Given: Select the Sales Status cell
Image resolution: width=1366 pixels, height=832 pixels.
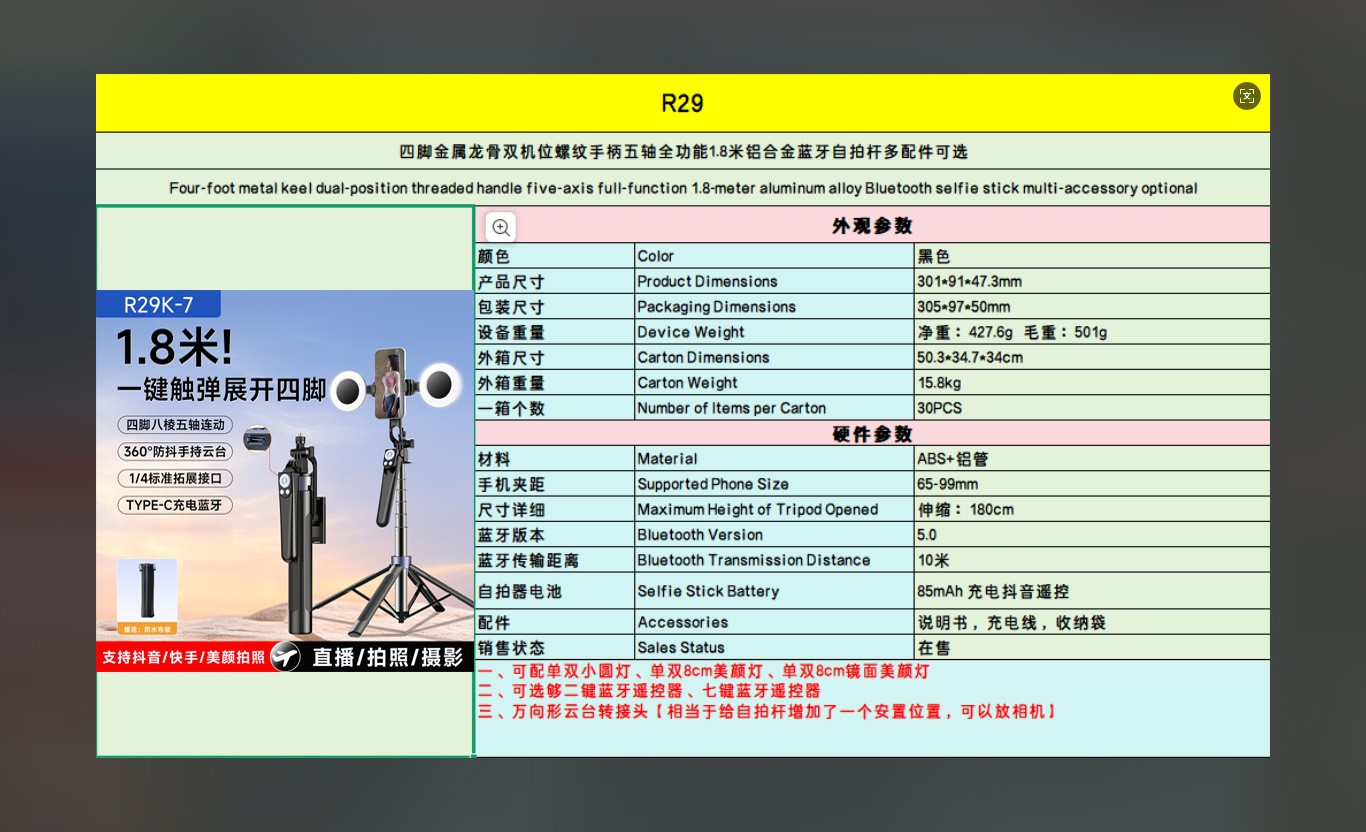Looking at the screenshot, I should pos(681,648).
